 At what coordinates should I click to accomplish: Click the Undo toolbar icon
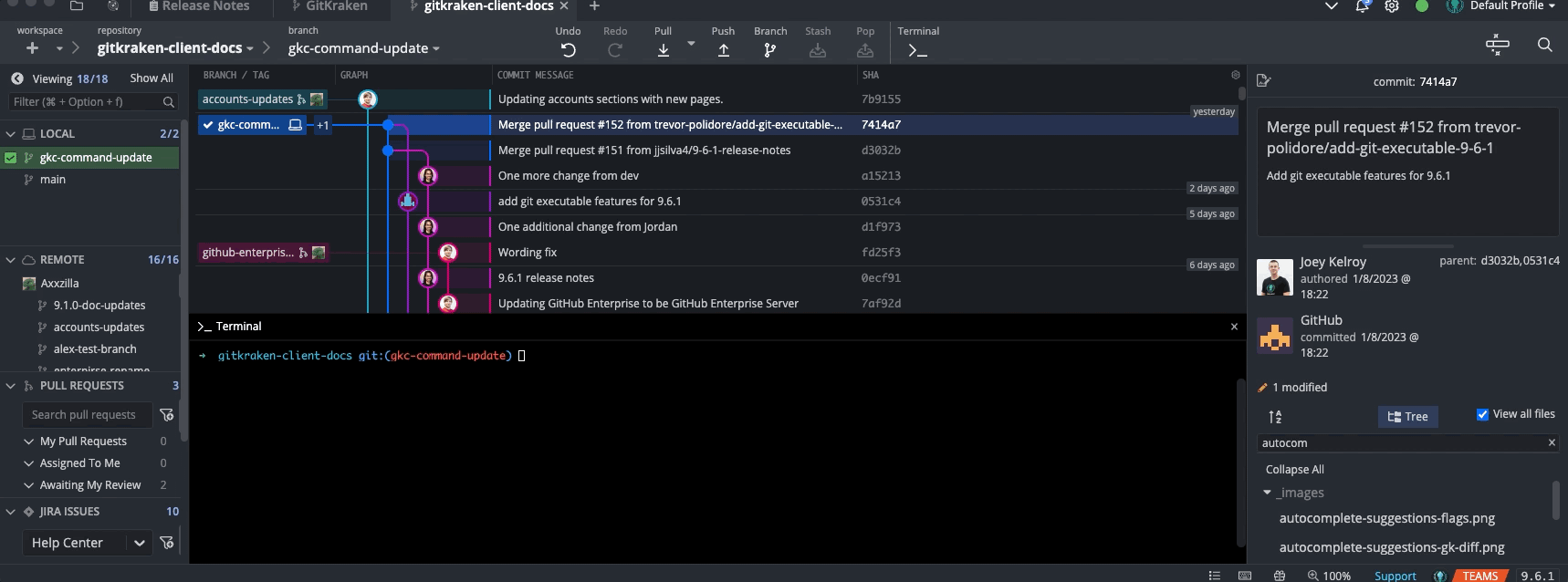[x=568, y=50]
